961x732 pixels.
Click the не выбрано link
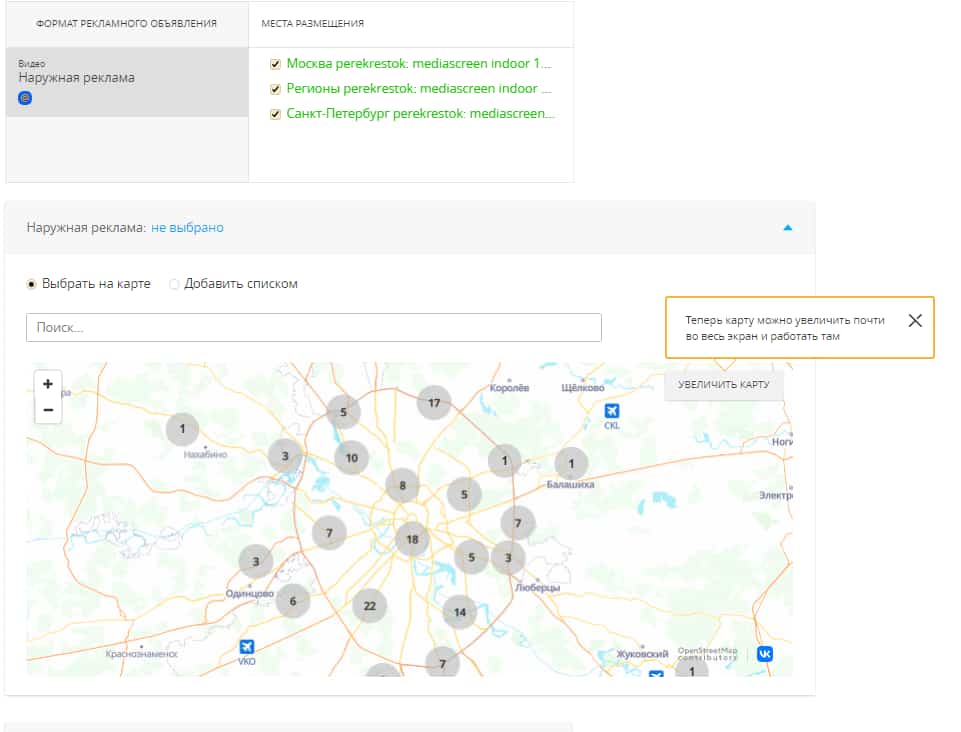tap(187, 227)
